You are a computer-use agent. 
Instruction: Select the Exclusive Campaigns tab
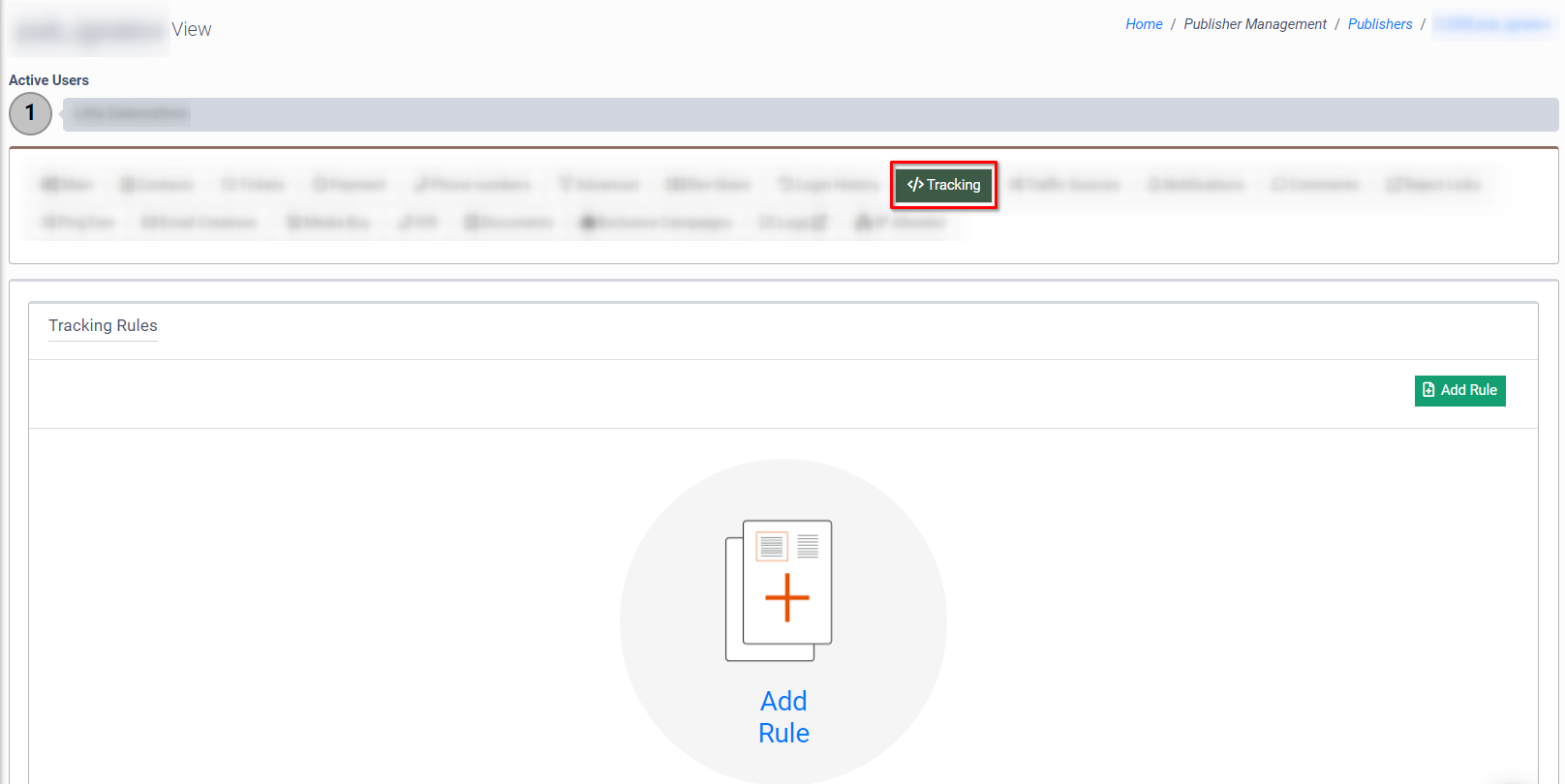coord(656,223)
